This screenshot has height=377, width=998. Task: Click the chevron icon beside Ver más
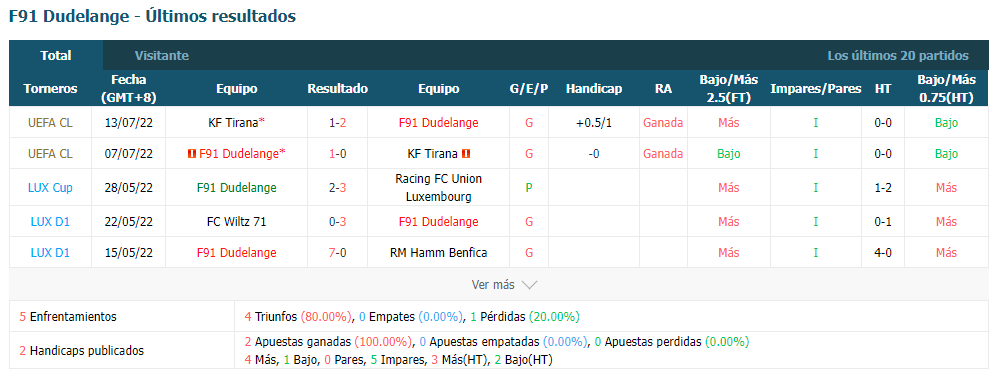click(530, 285)
